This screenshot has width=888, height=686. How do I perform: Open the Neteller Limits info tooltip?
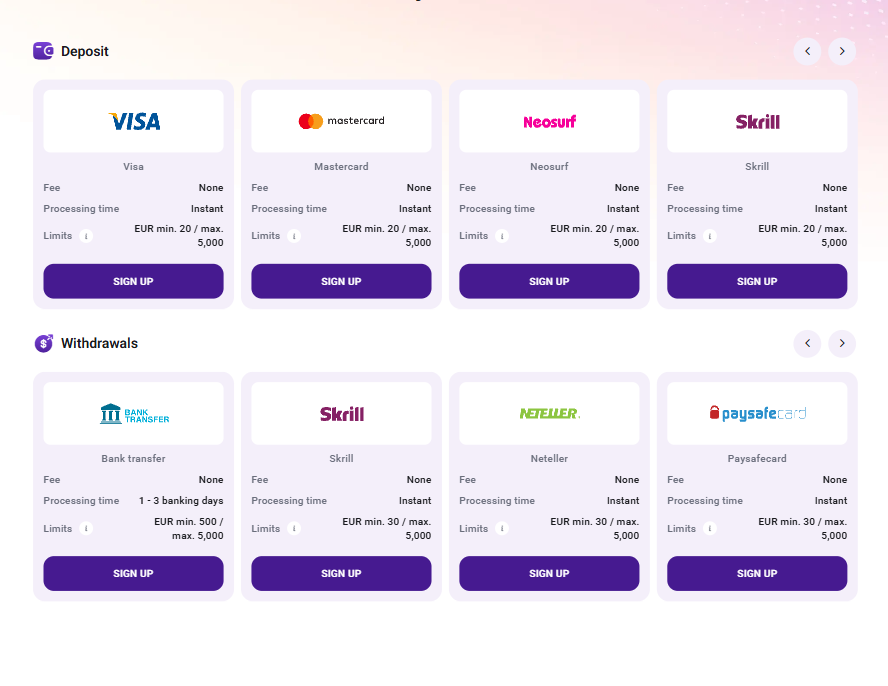point(503,528)
